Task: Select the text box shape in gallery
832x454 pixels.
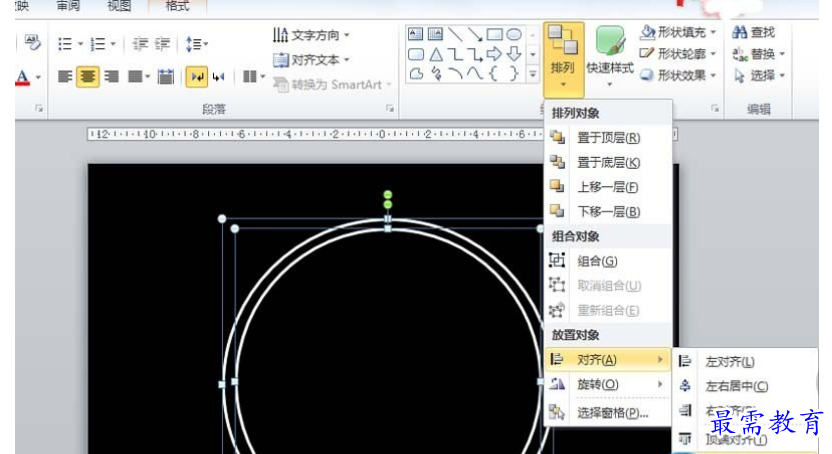Action: pyautogui.click(x=415, y=34)
